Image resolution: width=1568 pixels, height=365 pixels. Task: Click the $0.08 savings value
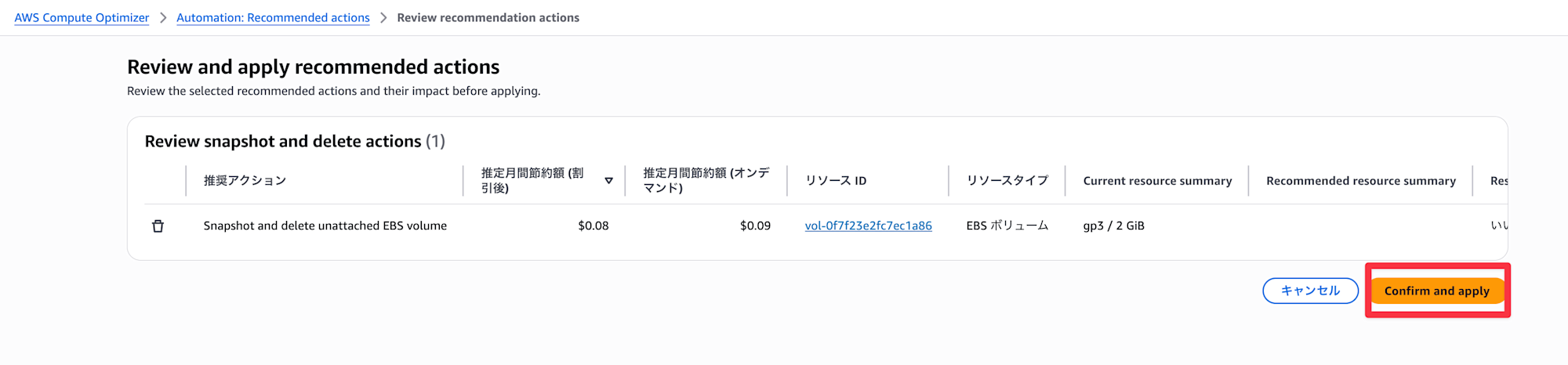click(x=593, y=226)
